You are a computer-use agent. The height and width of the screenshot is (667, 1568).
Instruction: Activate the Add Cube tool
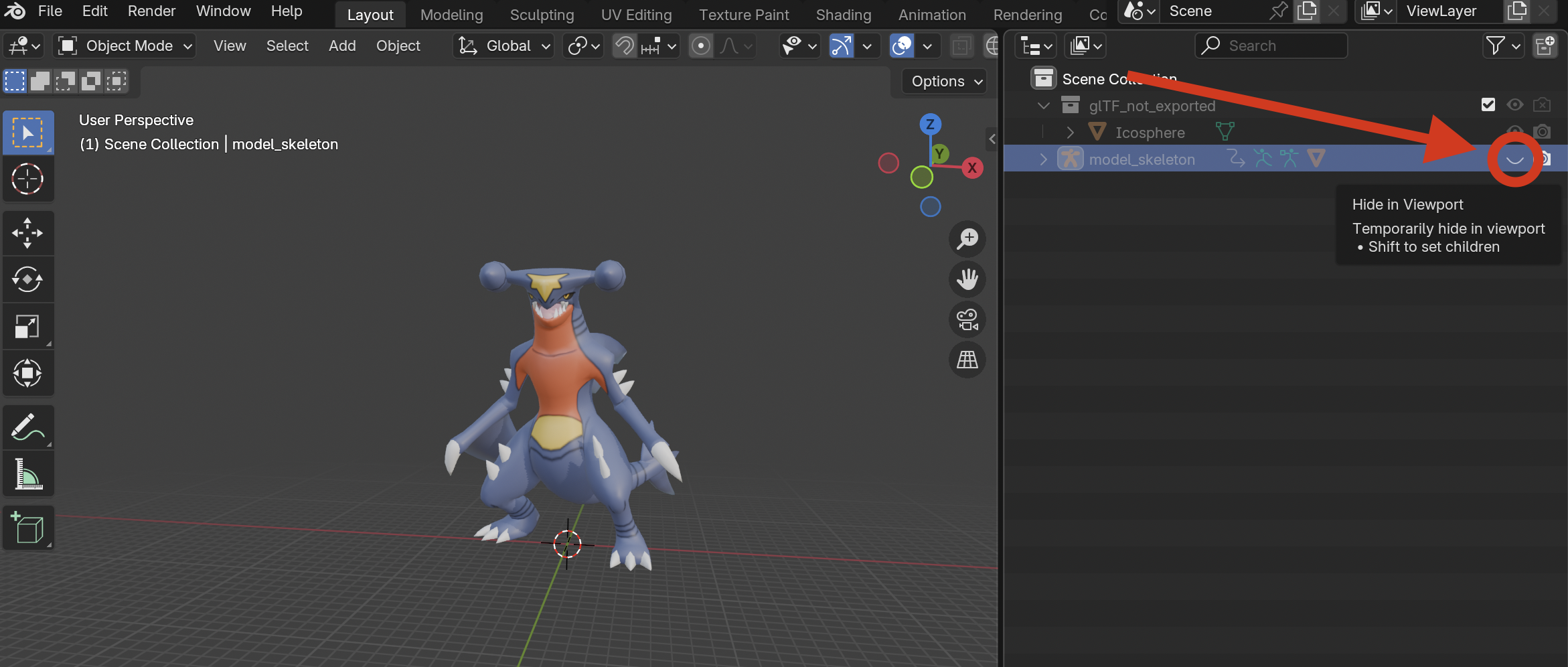[x=28, y=528]
